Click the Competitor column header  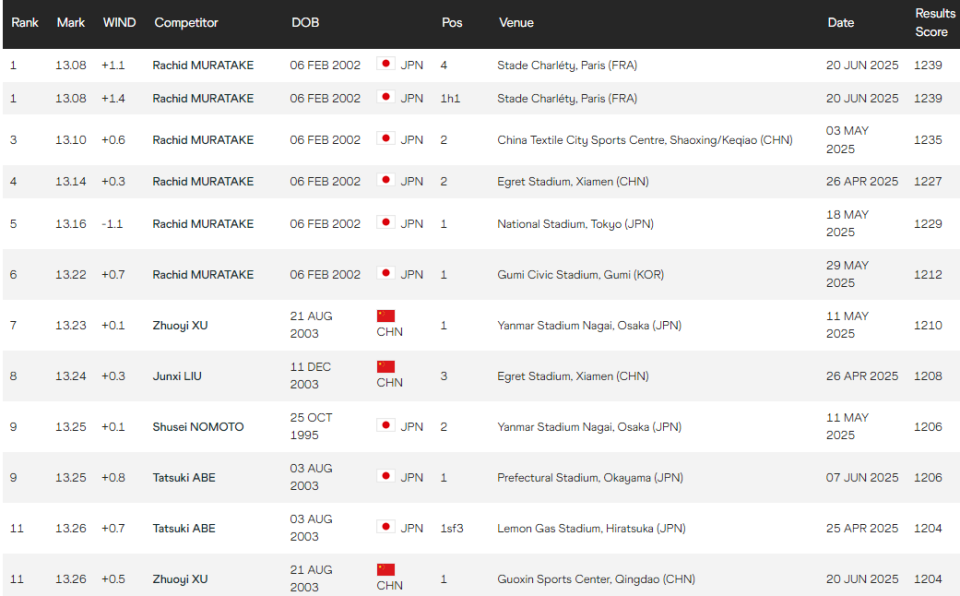pyautogui.click(x=186, y=23)
